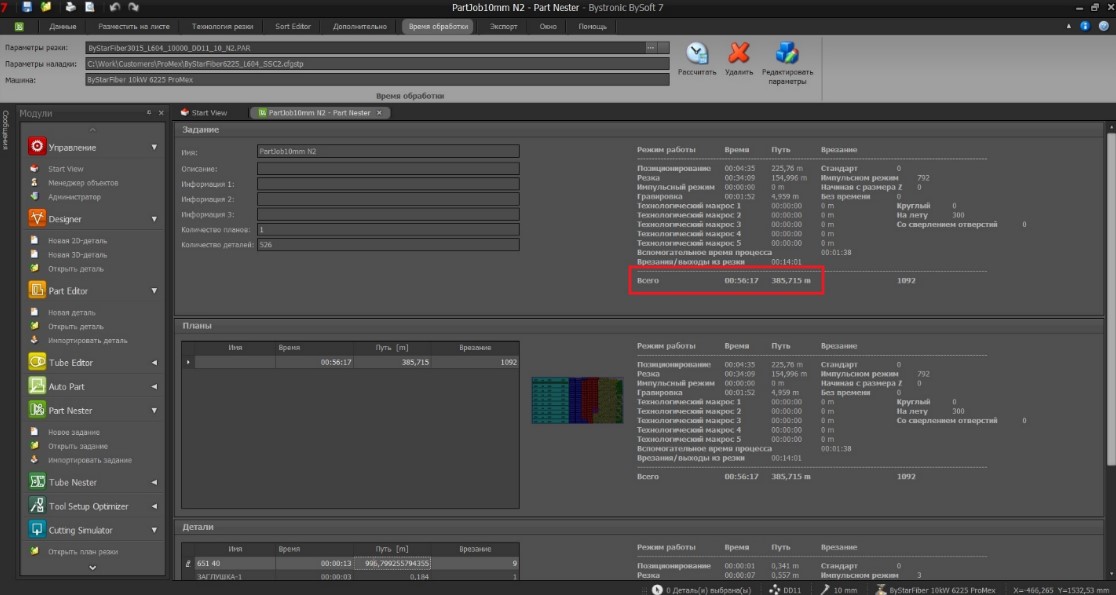Open the Tube Nester module icon
Image resolution: width=1116 pixels, height=595 pixels.
pos(37,482)
